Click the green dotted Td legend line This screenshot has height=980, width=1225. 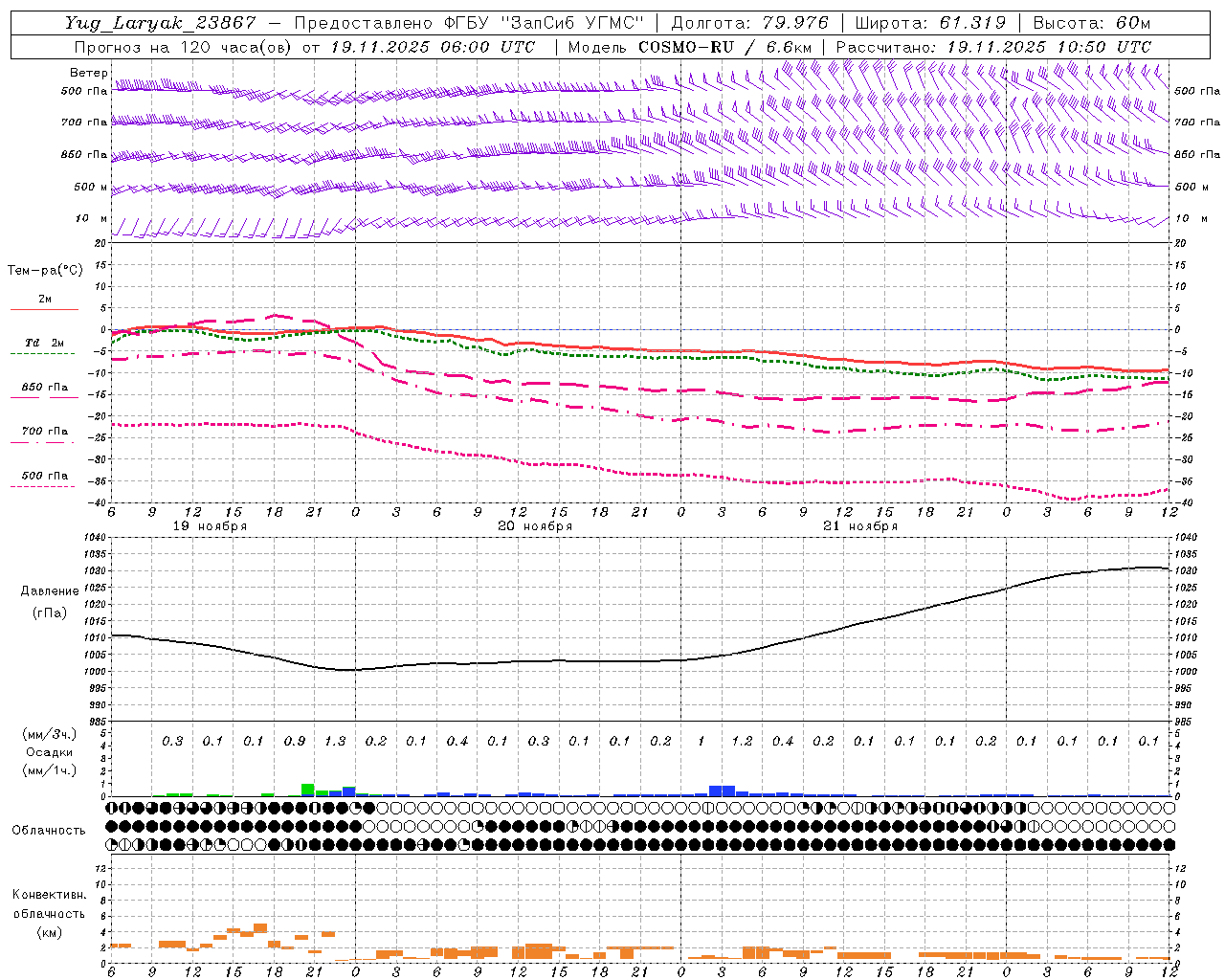tap(44, 354)
